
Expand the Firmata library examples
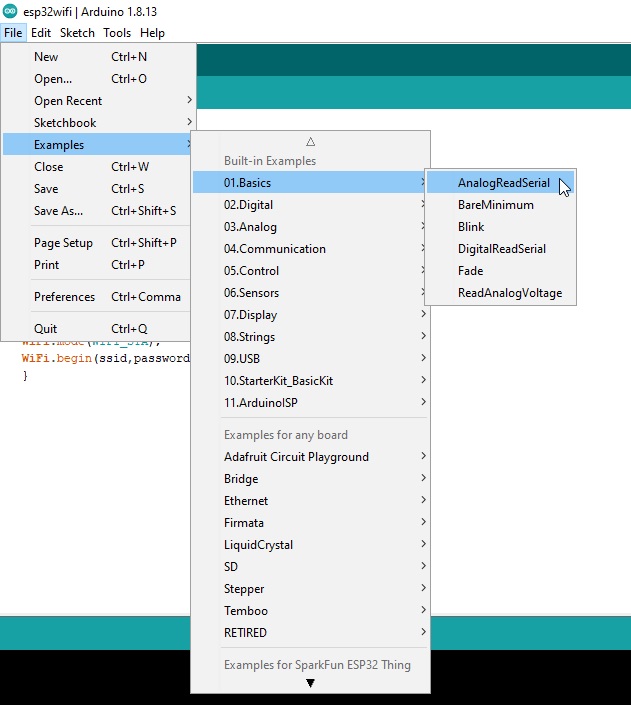point(310,523)
